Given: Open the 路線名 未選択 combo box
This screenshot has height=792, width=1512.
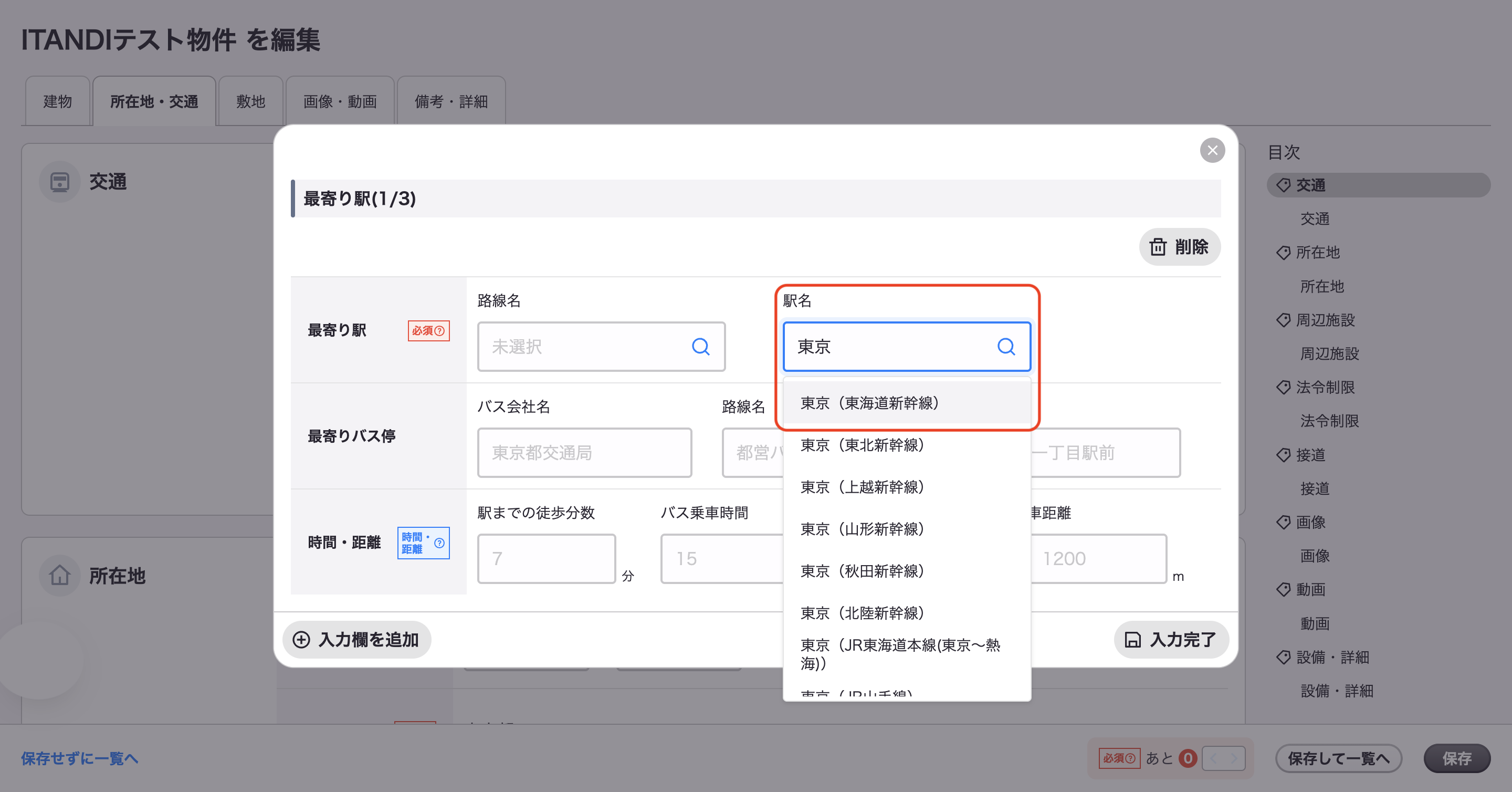Looking at the screenshot, I should coord(601,347).
